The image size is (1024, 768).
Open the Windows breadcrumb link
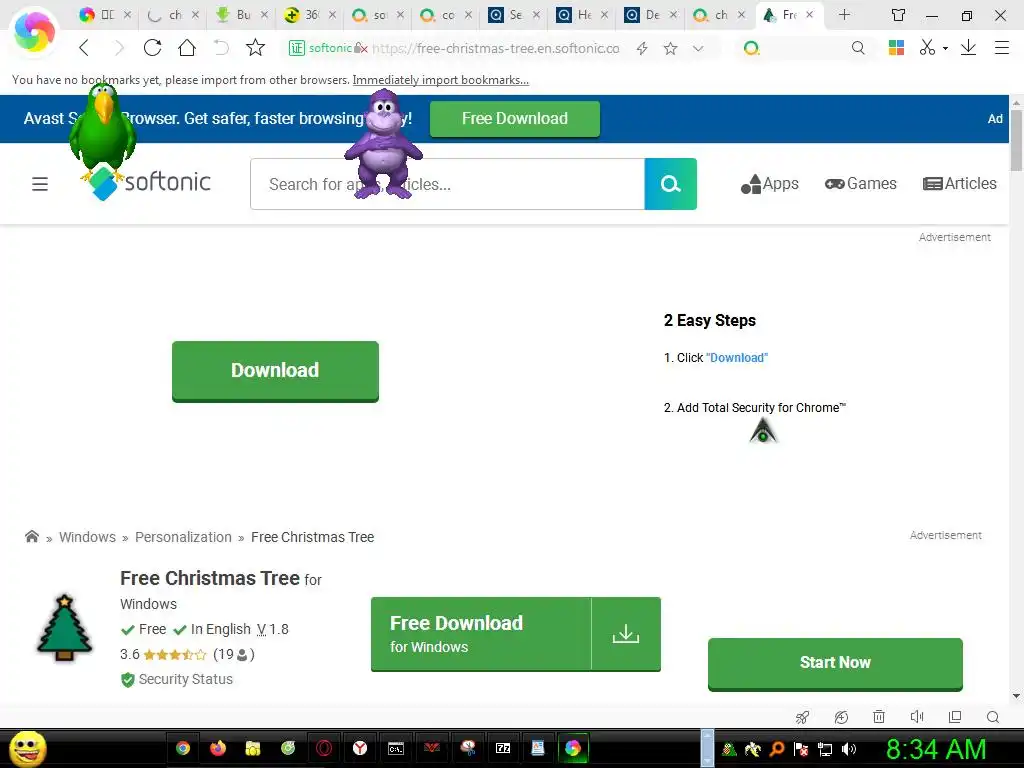tap(88, 537)
